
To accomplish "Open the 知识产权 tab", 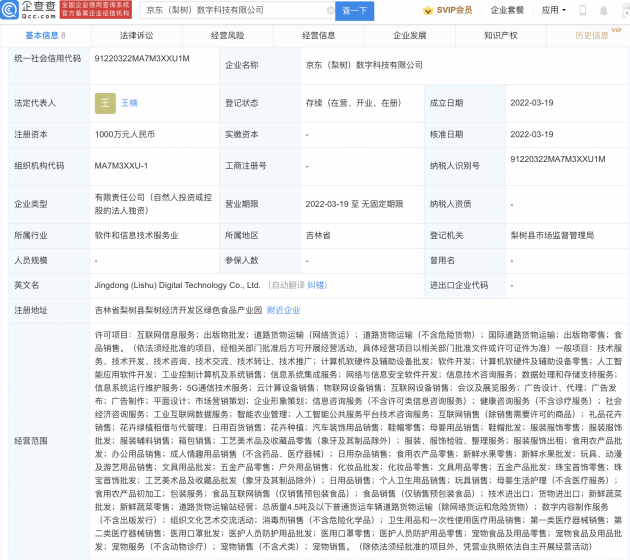I will coord(501,35).
